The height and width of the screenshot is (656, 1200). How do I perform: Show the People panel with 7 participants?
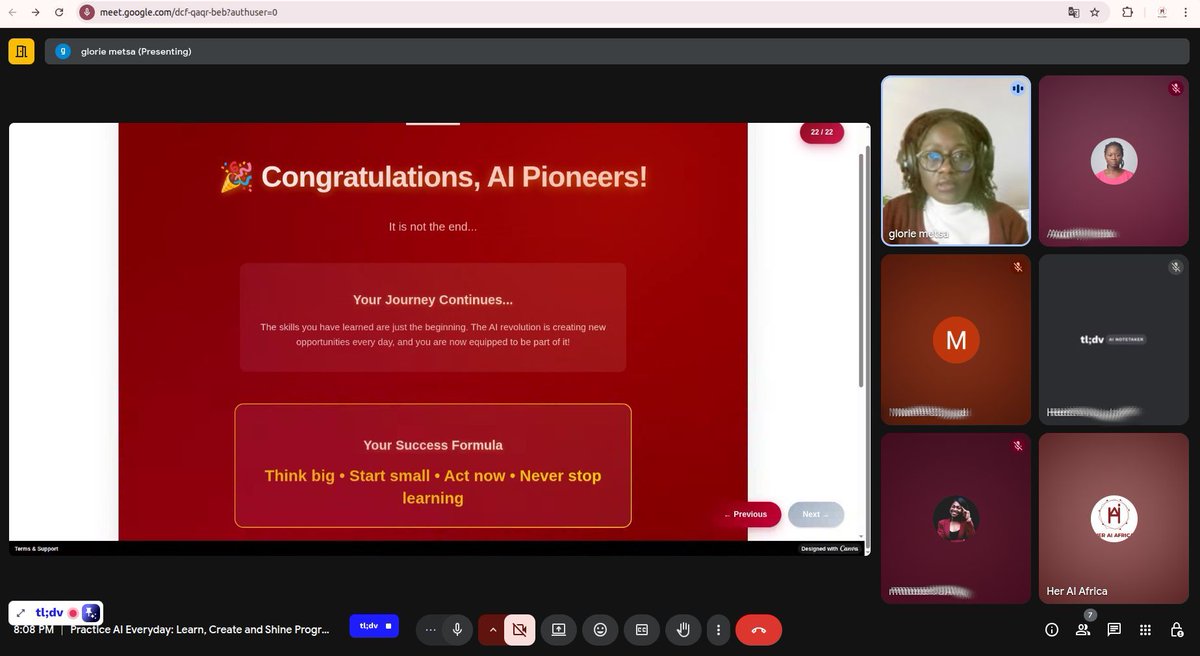point(1083,630)
